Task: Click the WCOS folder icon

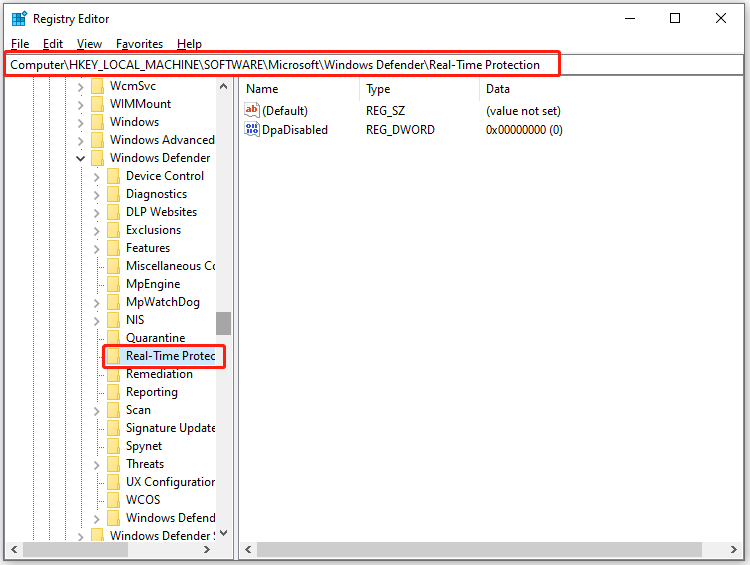Action: (x=113, y=500)
